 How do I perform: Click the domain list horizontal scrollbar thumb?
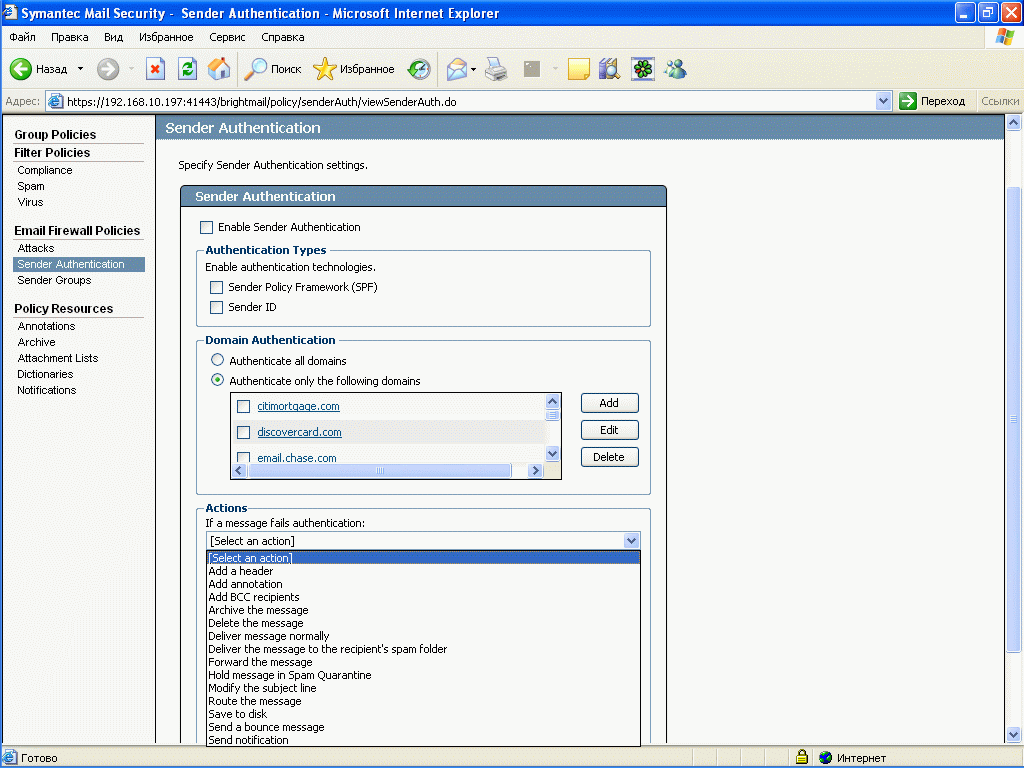pos(379,470)
